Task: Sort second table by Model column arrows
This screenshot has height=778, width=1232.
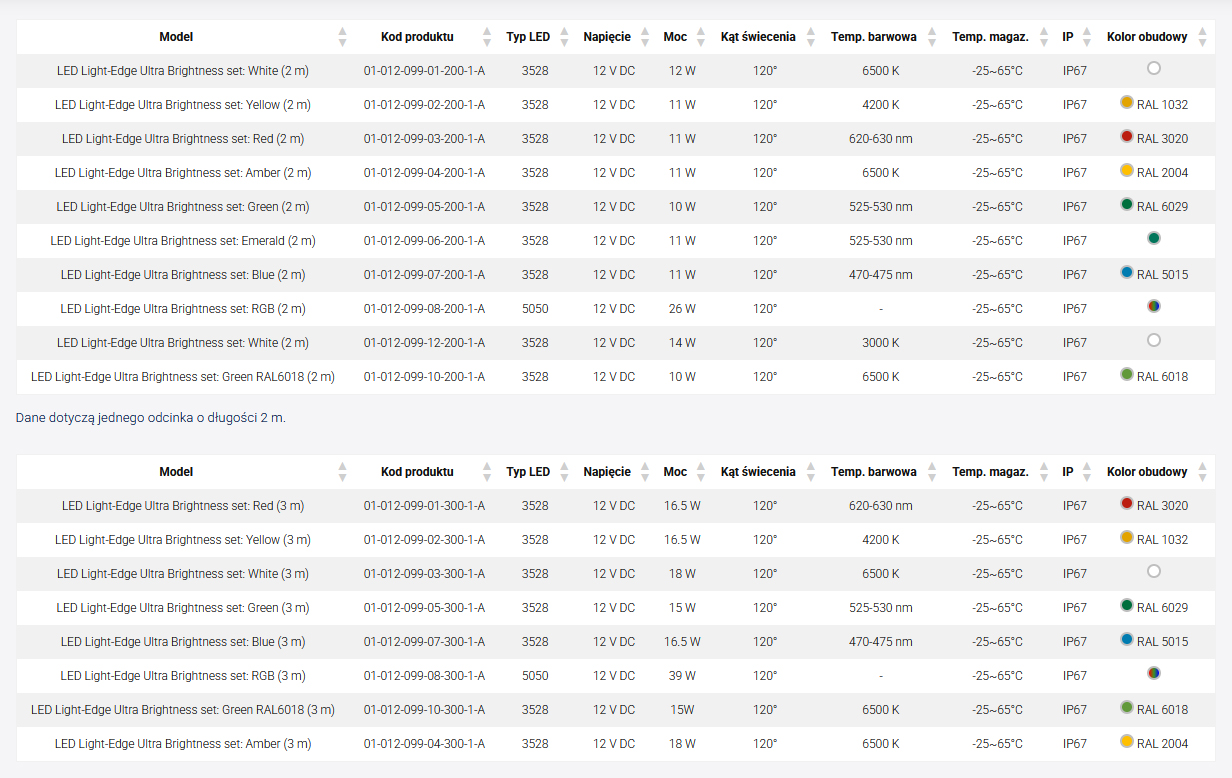Action: click(343, 472)
